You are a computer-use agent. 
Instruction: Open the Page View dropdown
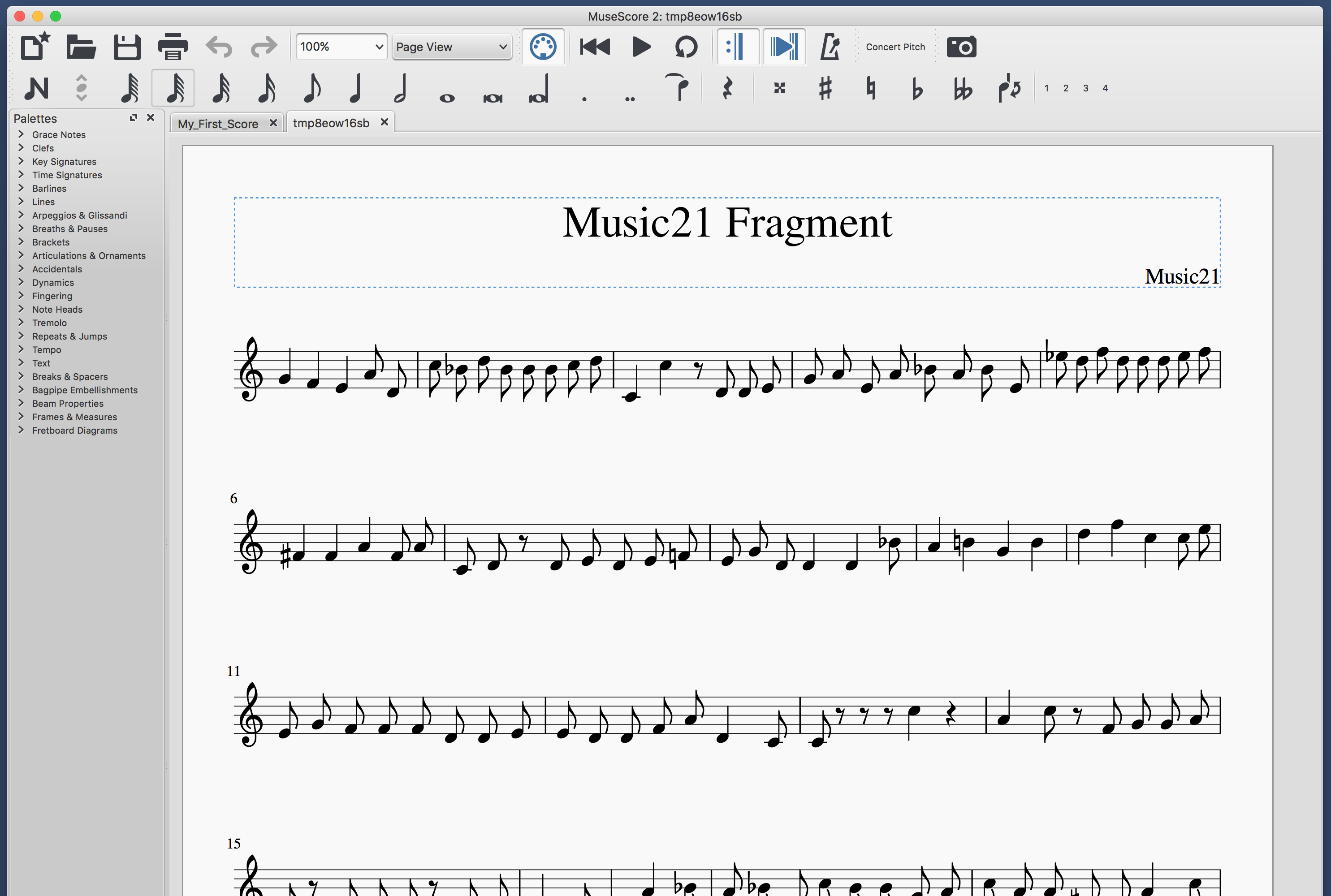coord(451,47)
